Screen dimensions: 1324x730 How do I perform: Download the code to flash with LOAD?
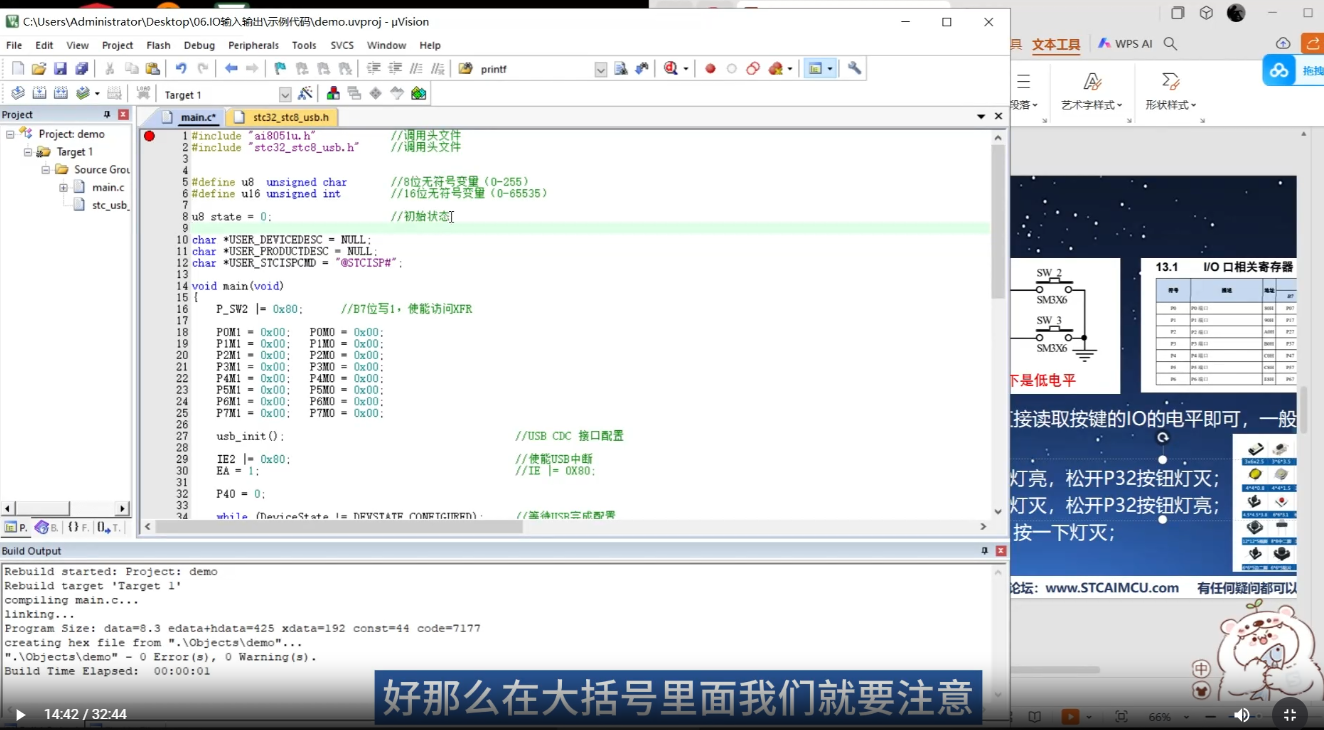(x=144, y=93)
